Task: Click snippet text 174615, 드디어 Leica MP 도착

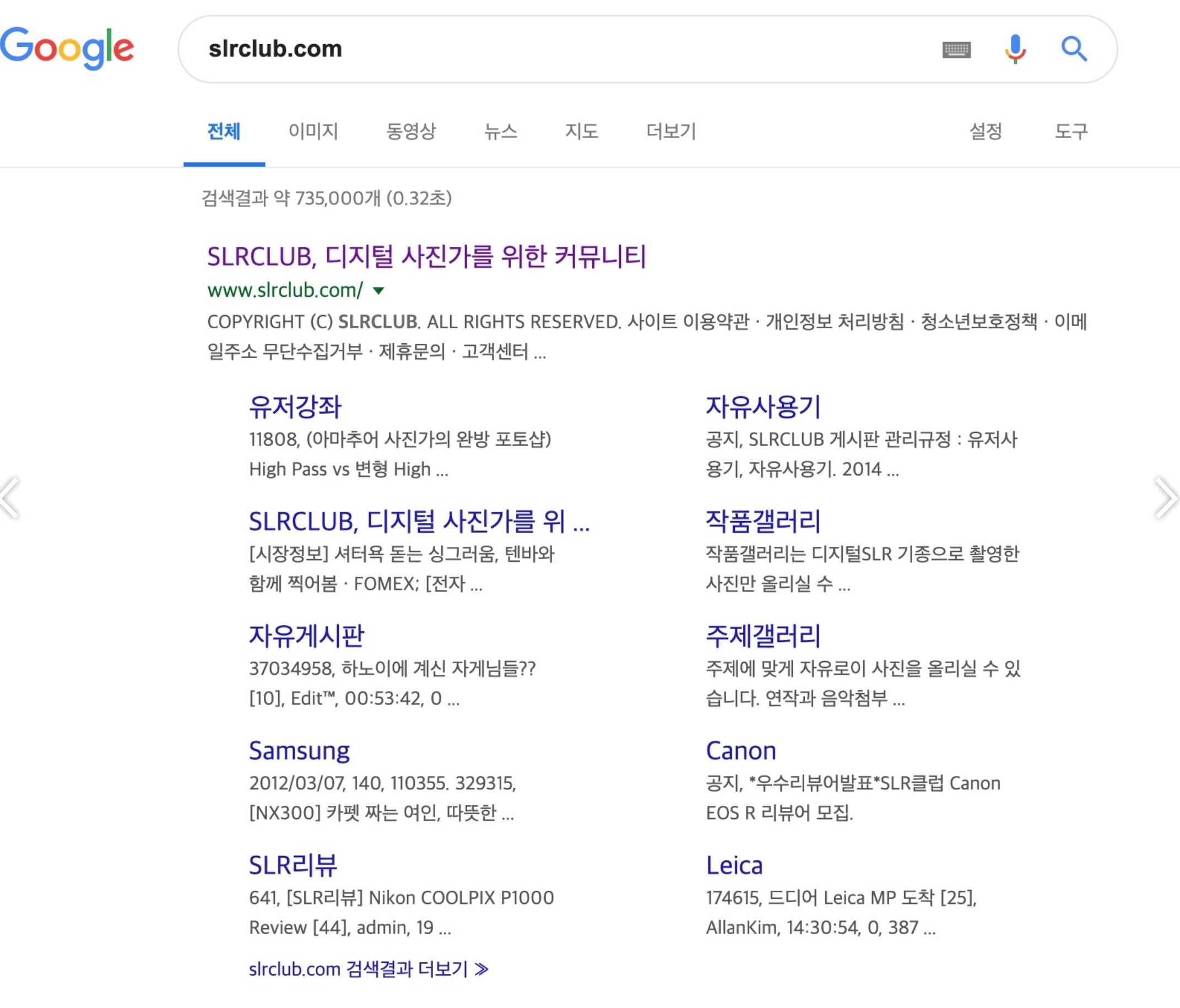Action: (841, 898)
